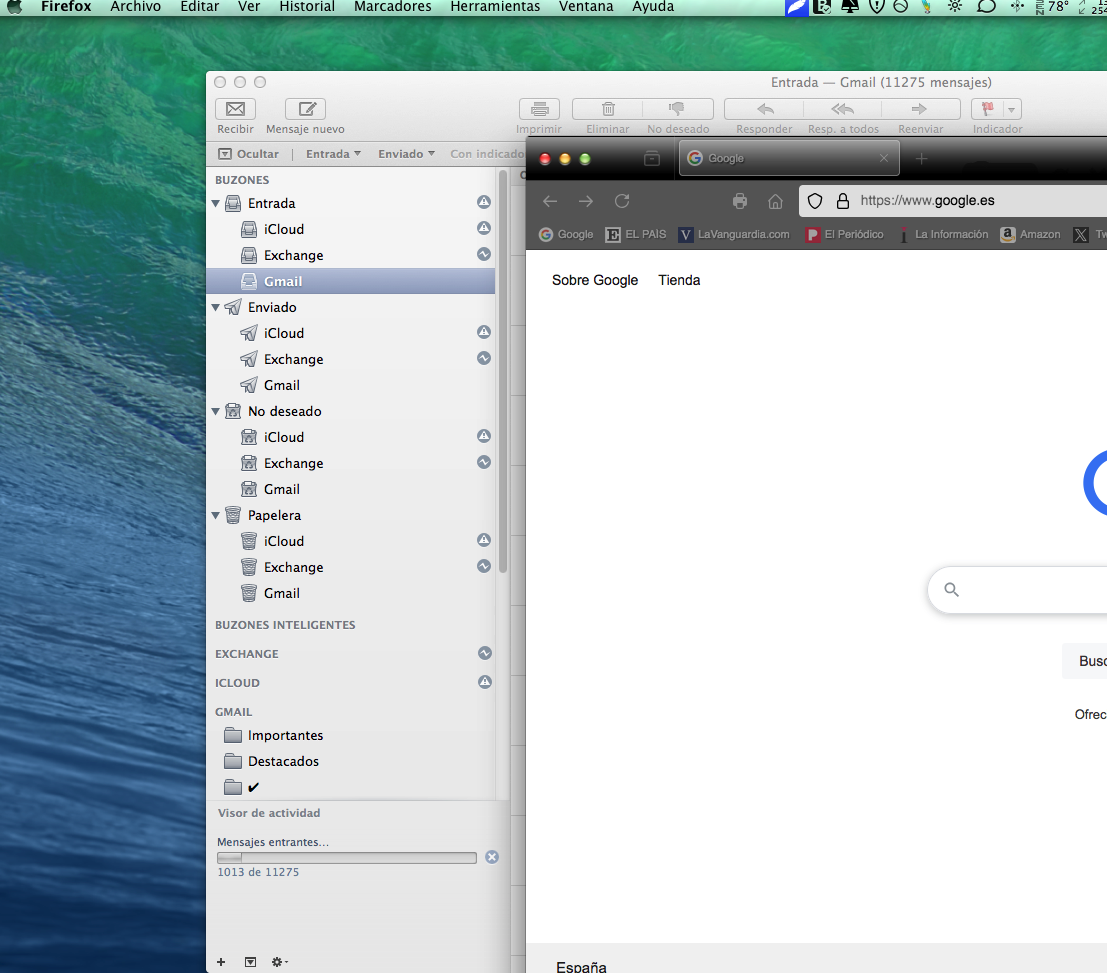
Task: Open the Herramientas menu in Firefox
Action: [494, 7]
